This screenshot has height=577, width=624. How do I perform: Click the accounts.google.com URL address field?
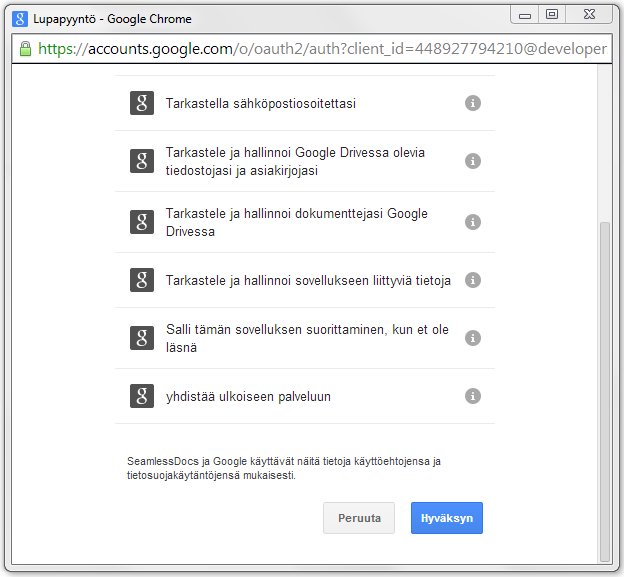(320, 49)
